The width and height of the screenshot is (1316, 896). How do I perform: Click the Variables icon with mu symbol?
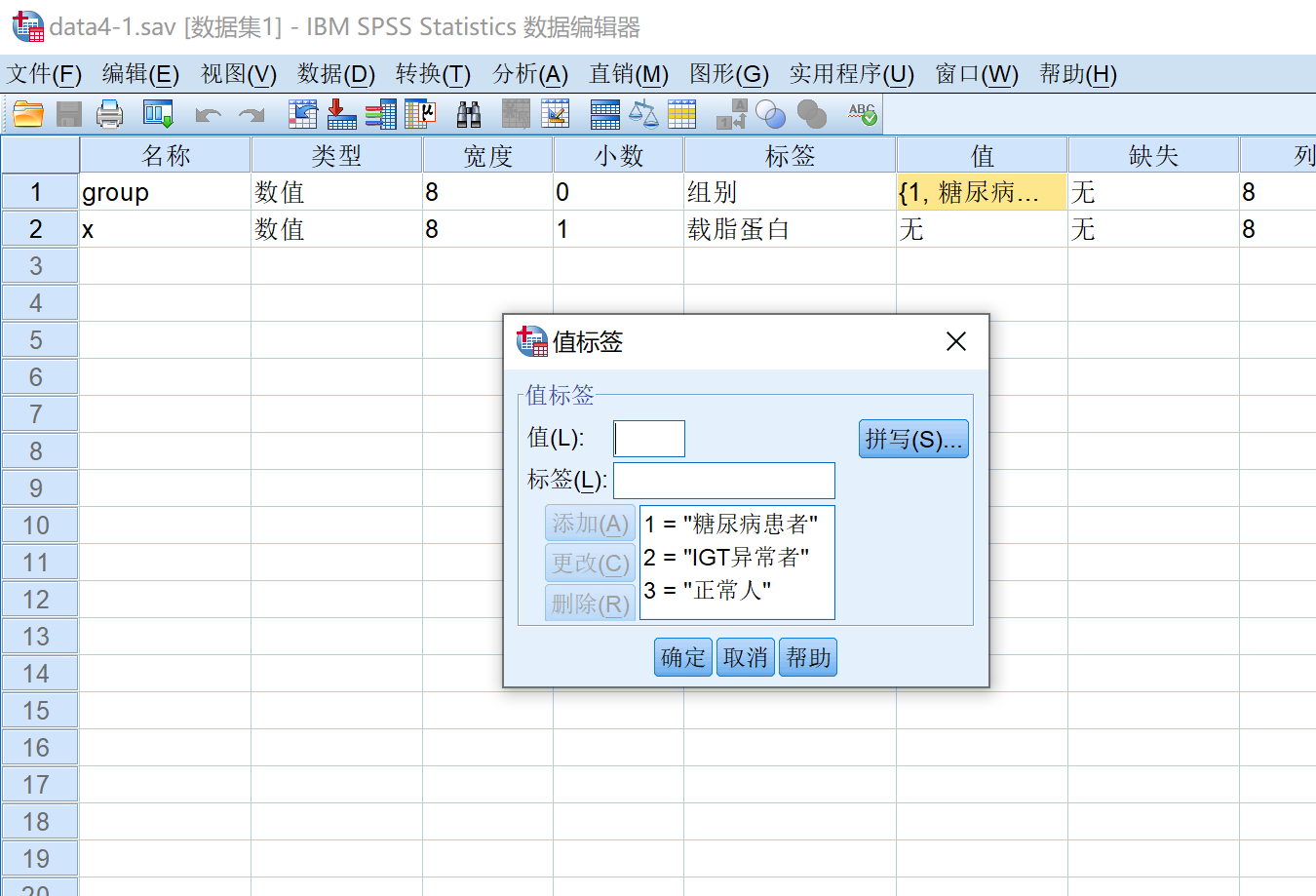pos(420,115)
